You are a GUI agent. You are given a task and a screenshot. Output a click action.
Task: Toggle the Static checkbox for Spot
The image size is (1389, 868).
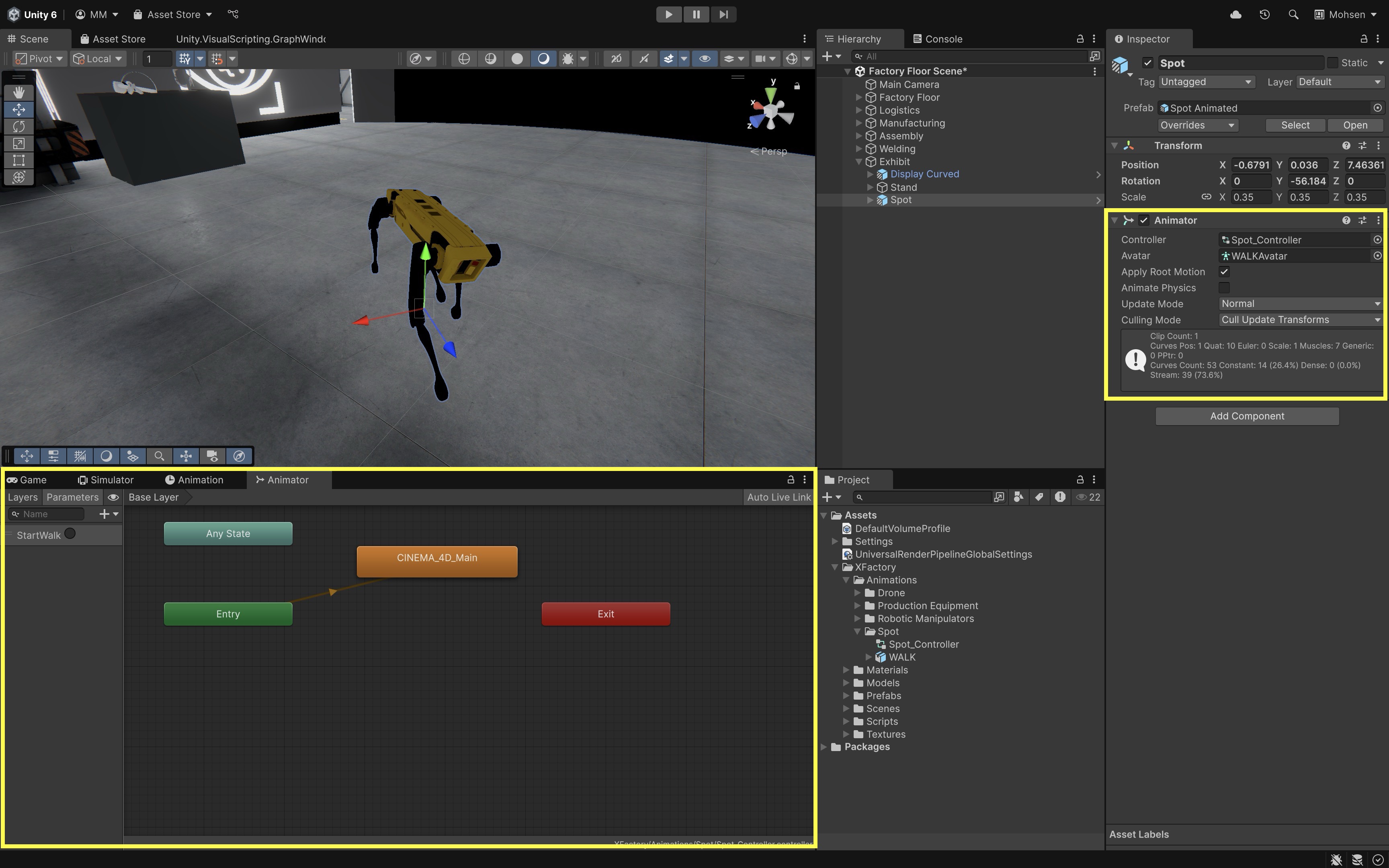[1333, 63]
